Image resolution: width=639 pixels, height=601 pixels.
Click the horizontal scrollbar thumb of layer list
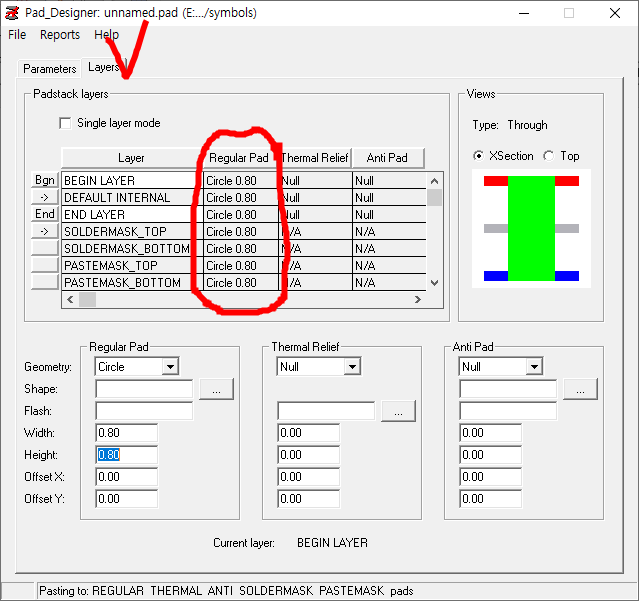pyautogui.click(x=87, y=299)
